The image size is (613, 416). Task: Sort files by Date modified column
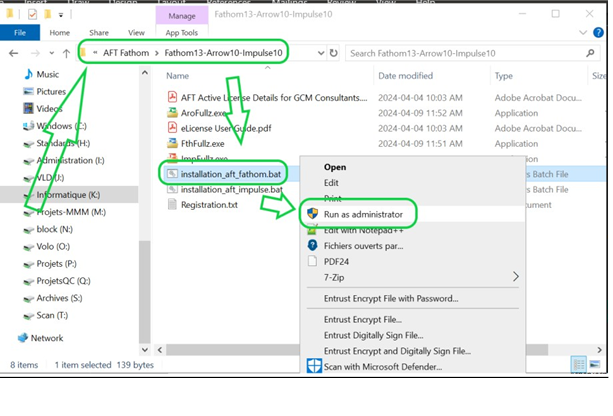tap(405, 76)
